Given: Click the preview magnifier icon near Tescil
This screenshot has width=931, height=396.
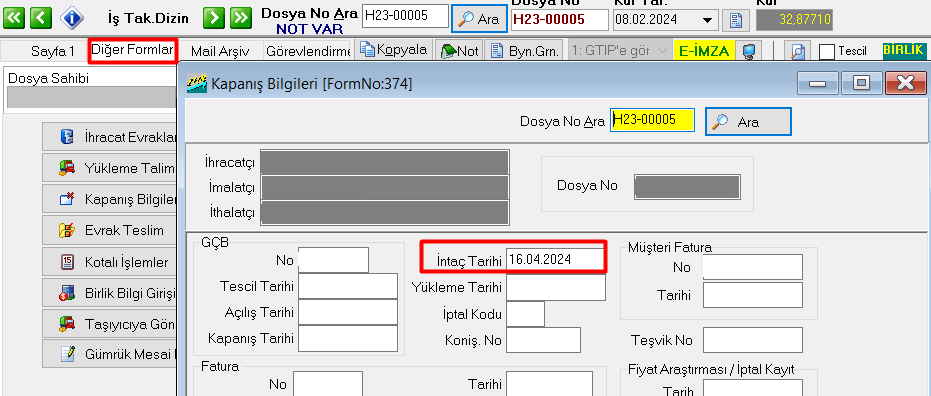Looking at the screenshot, I should (x=797, y=52).
